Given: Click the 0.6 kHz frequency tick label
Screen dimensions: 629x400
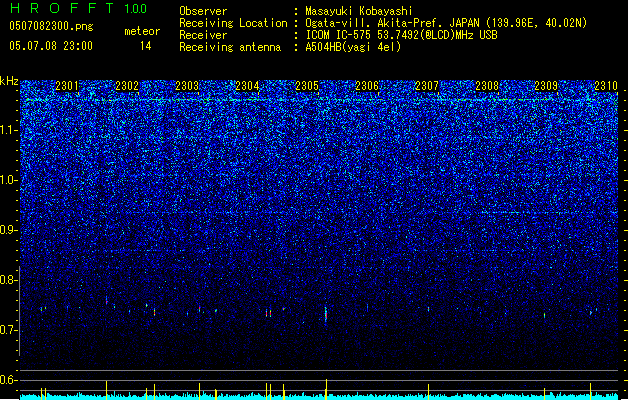Looking at the screenshot, I should [x=9, y=380].
